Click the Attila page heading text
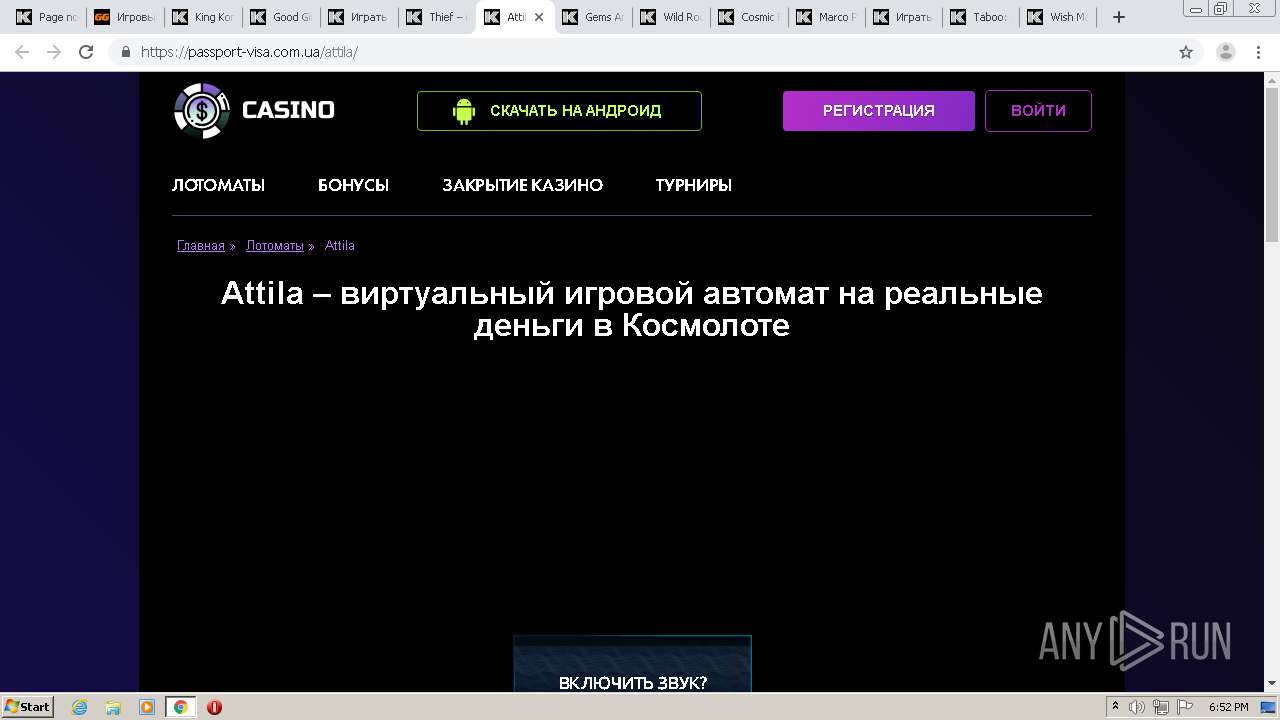Image resolution: width=1280 pixels, height=720 pixels. (x=631, y=309)
